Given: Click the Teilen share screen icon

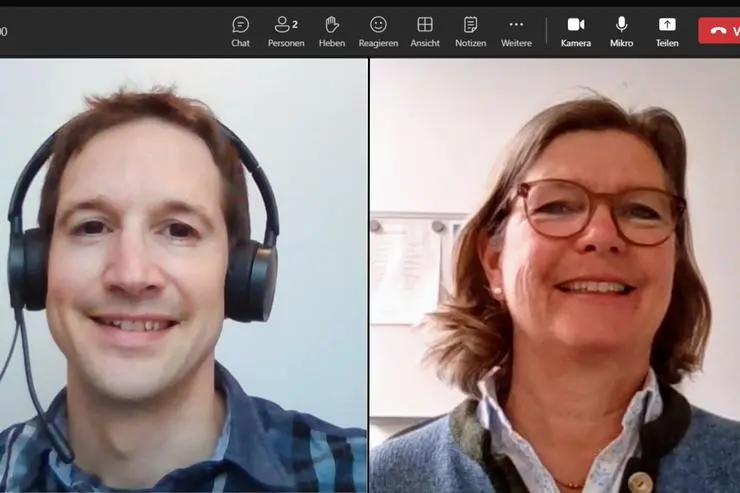Looking at the screenshot, I should (667, 24).
